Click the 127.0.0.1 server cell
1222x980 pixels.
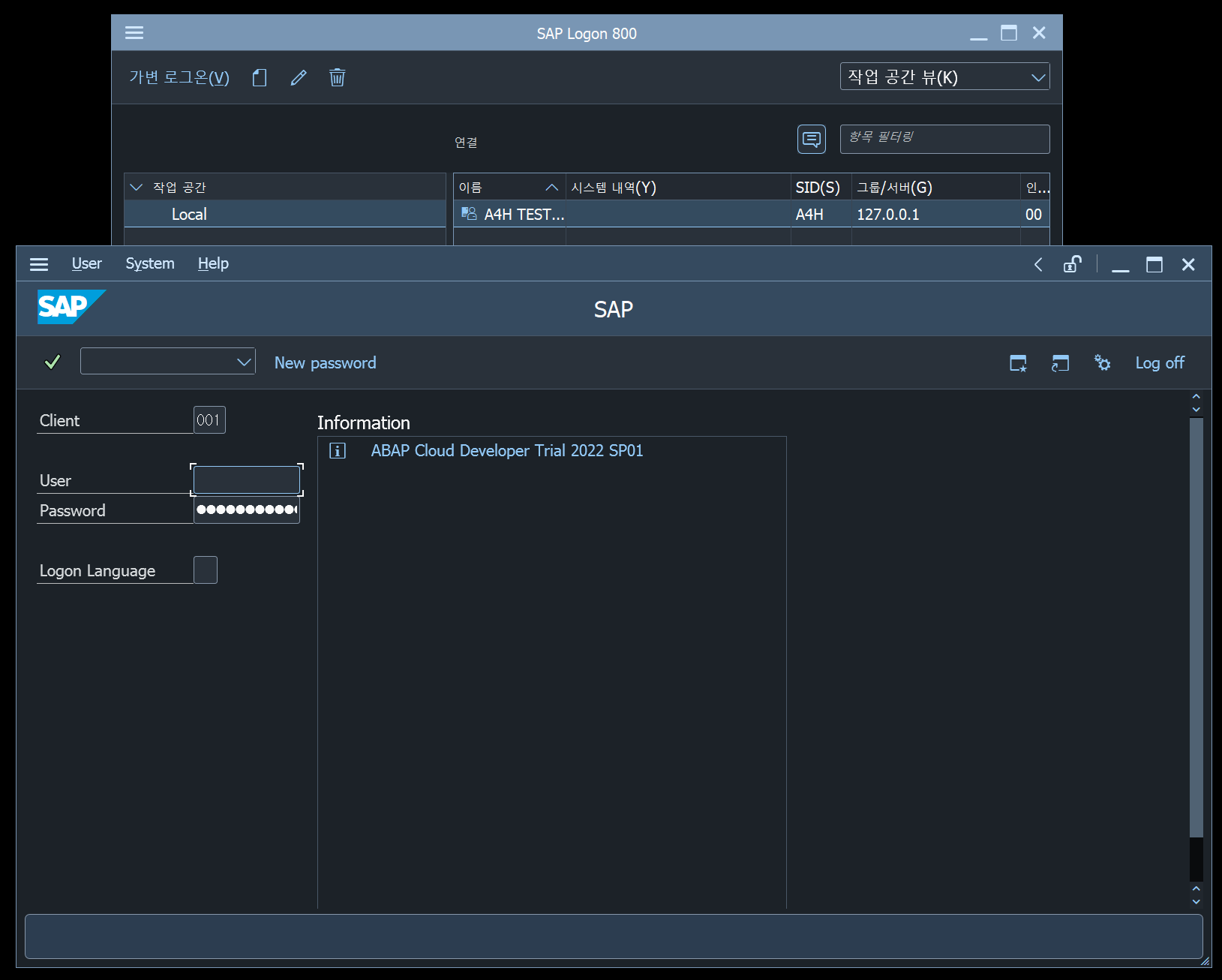click(936, 214)
